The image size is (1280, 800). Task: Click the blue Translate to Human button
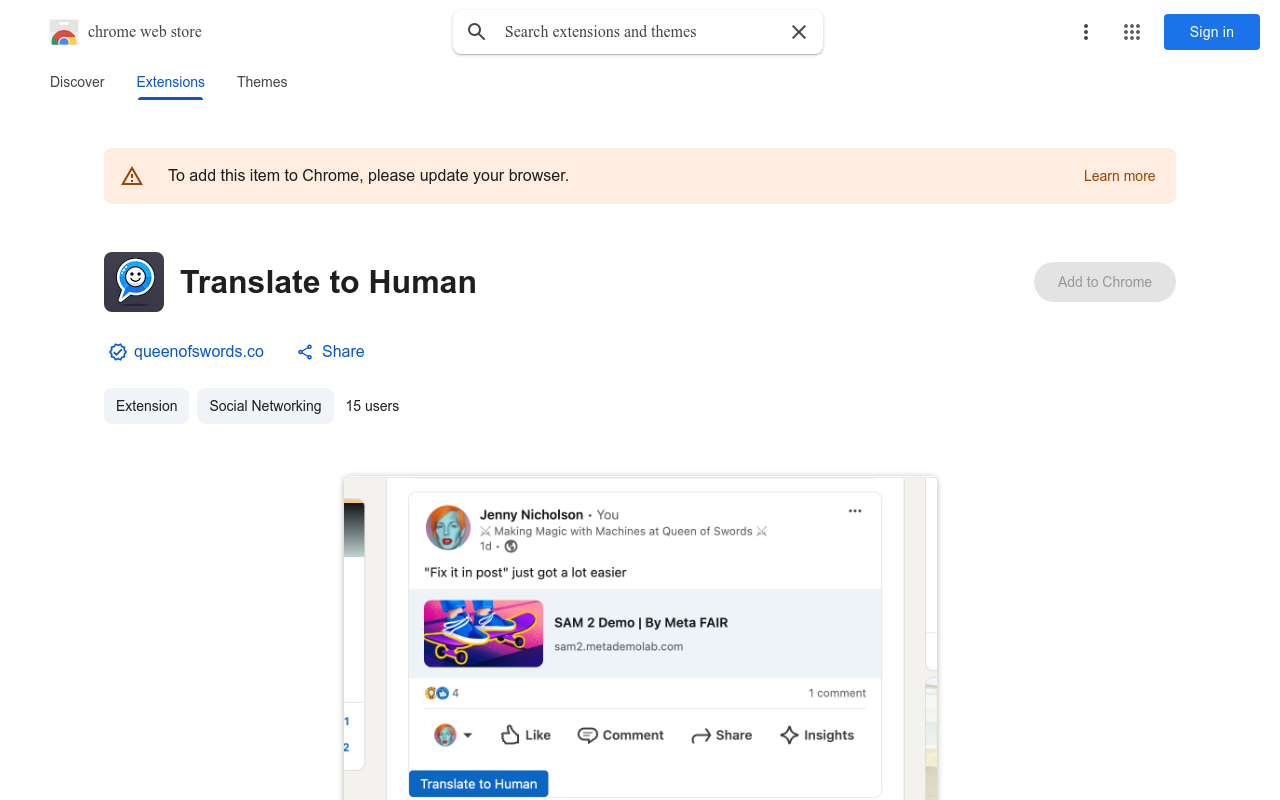(x=479, y=784)
